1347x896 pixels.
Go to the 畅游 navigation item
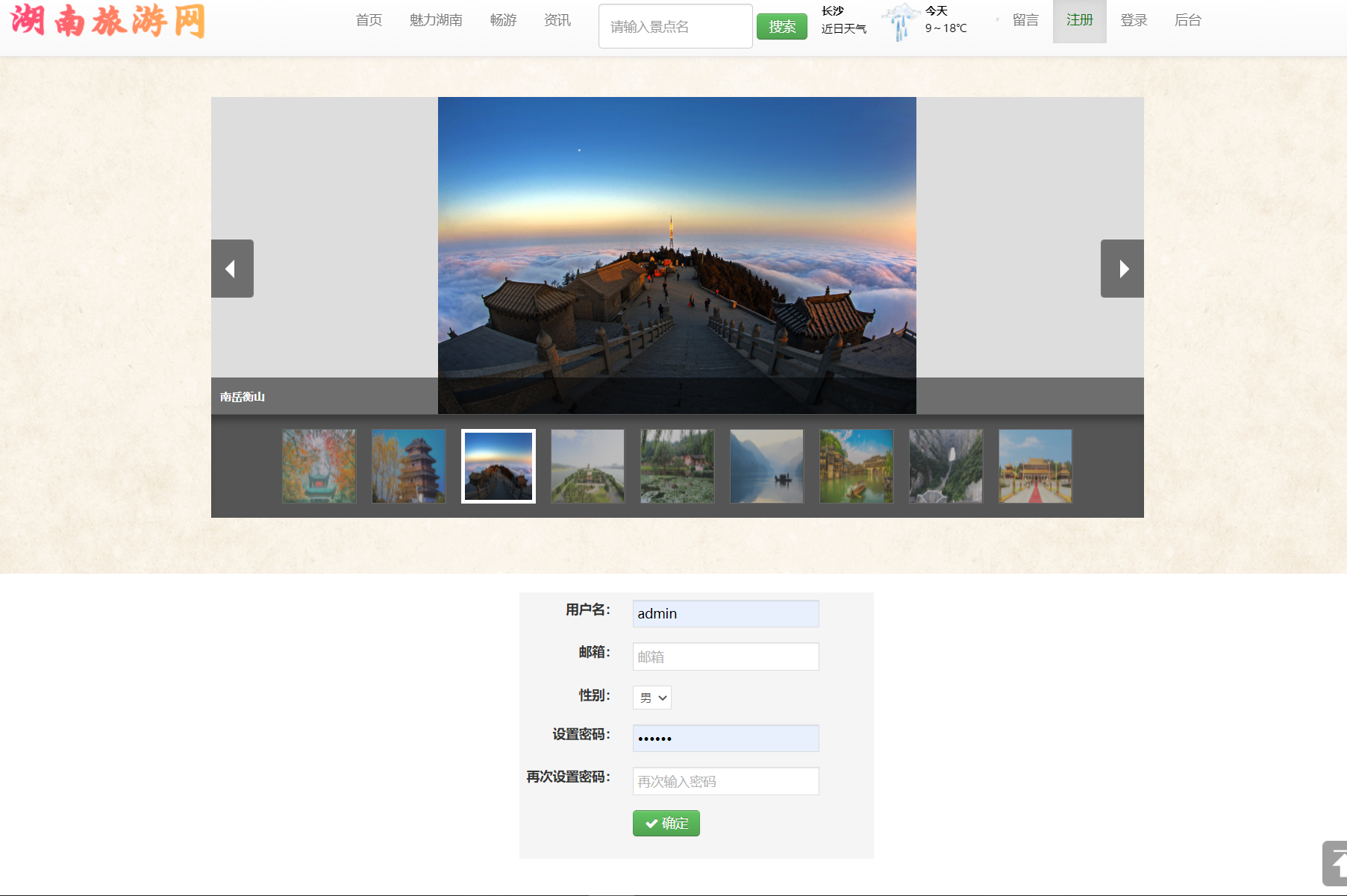point(503,20)
